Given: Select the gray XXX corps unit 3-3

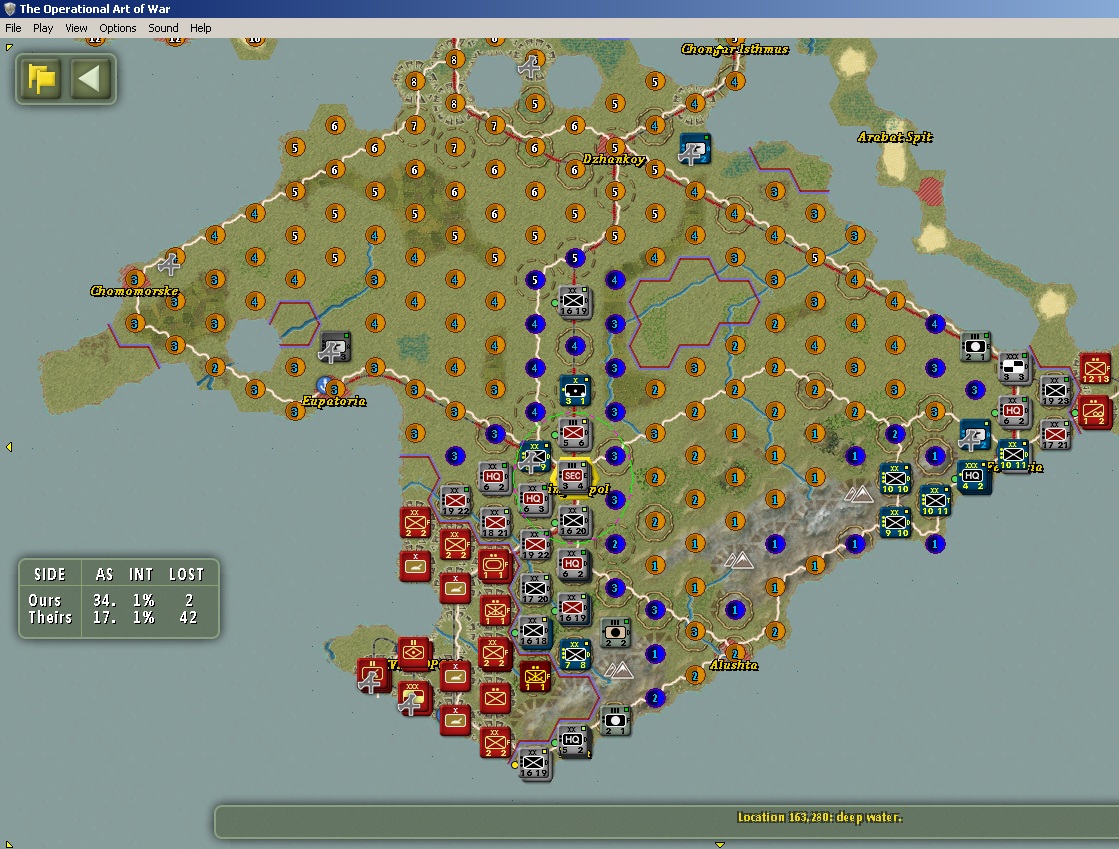Looking at the screenshot, I should coord(1013,367).
